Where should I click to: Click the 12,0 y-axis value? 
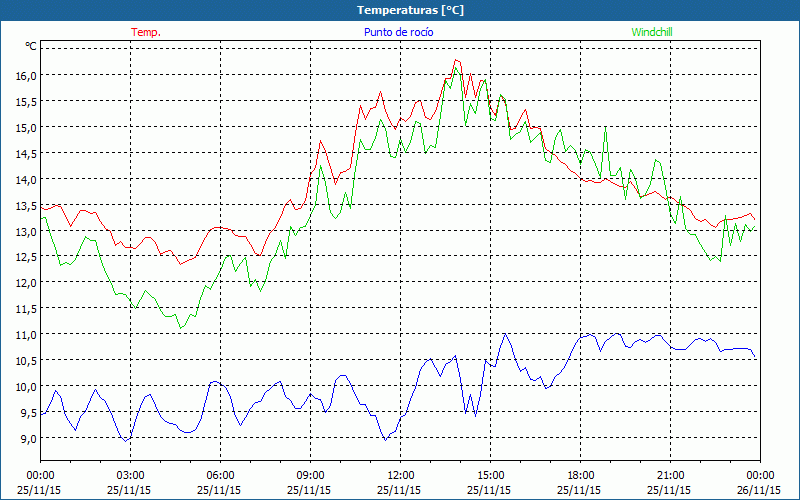tap(27, 283)
